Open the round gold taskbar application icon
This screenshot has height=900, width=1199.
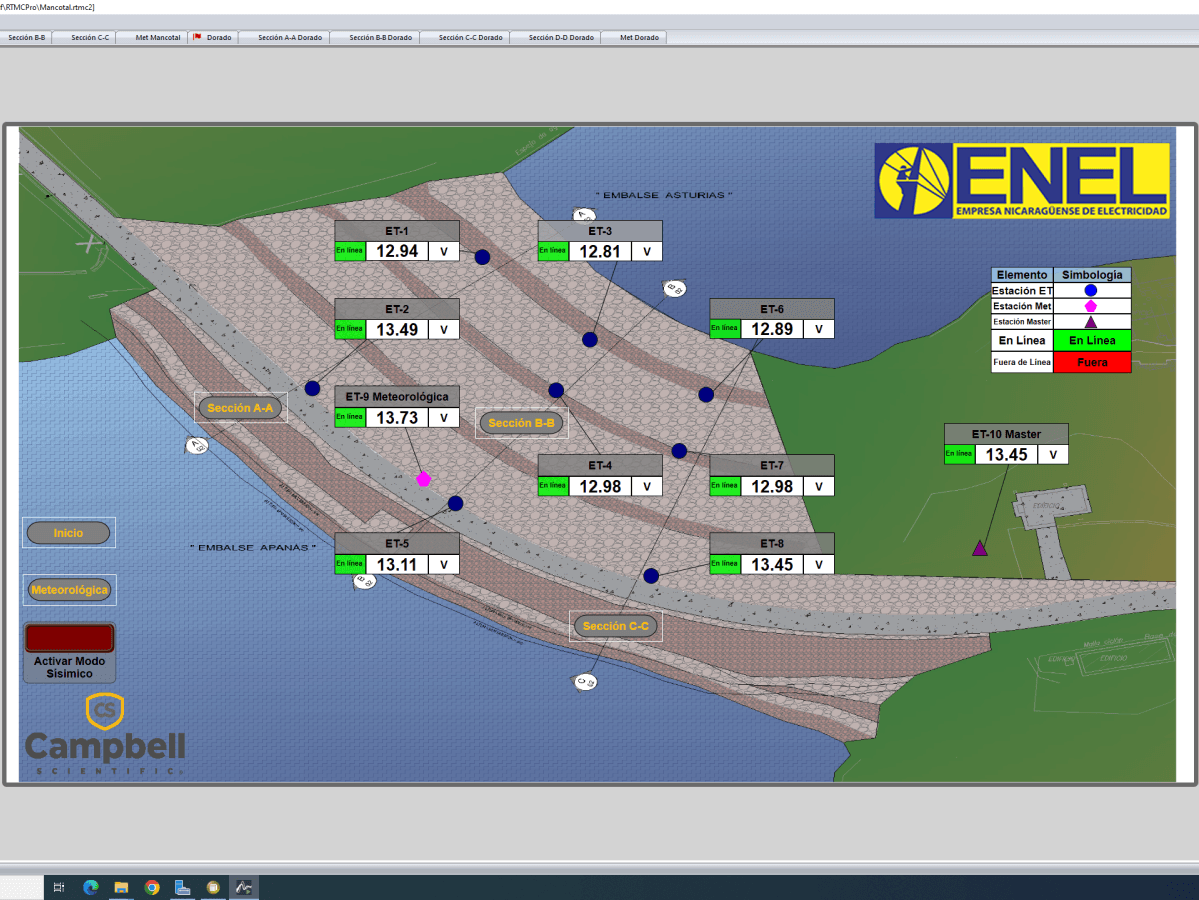[213, 887]
